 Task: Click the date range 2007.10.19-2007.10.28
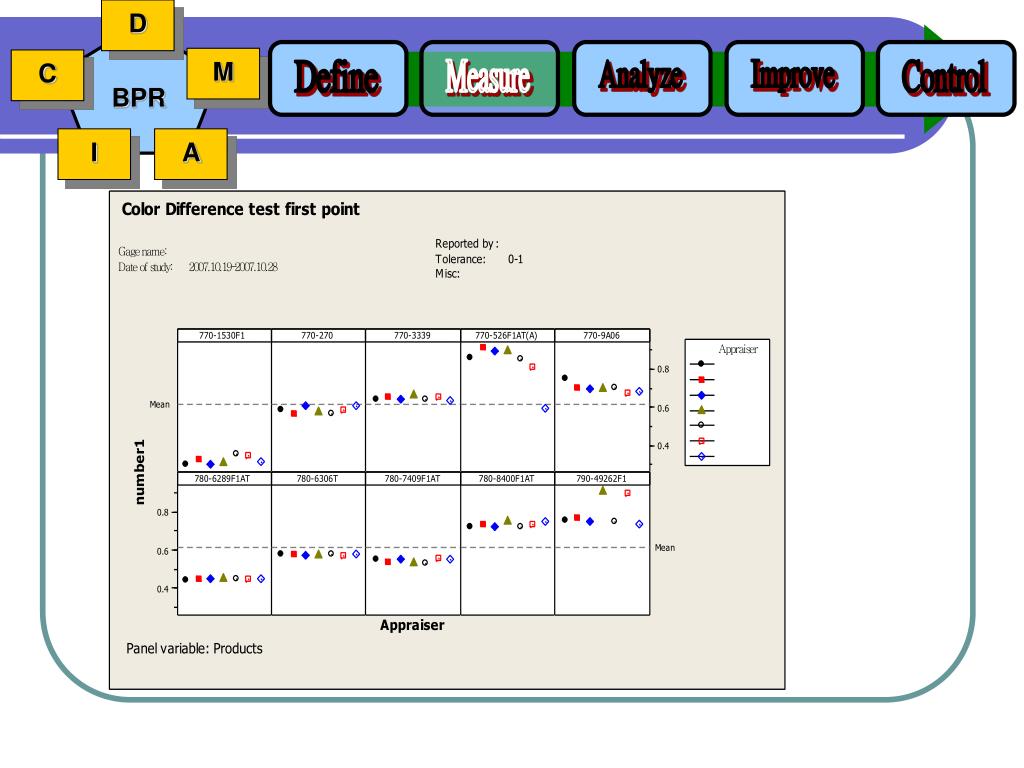click(x=233, y=267)
